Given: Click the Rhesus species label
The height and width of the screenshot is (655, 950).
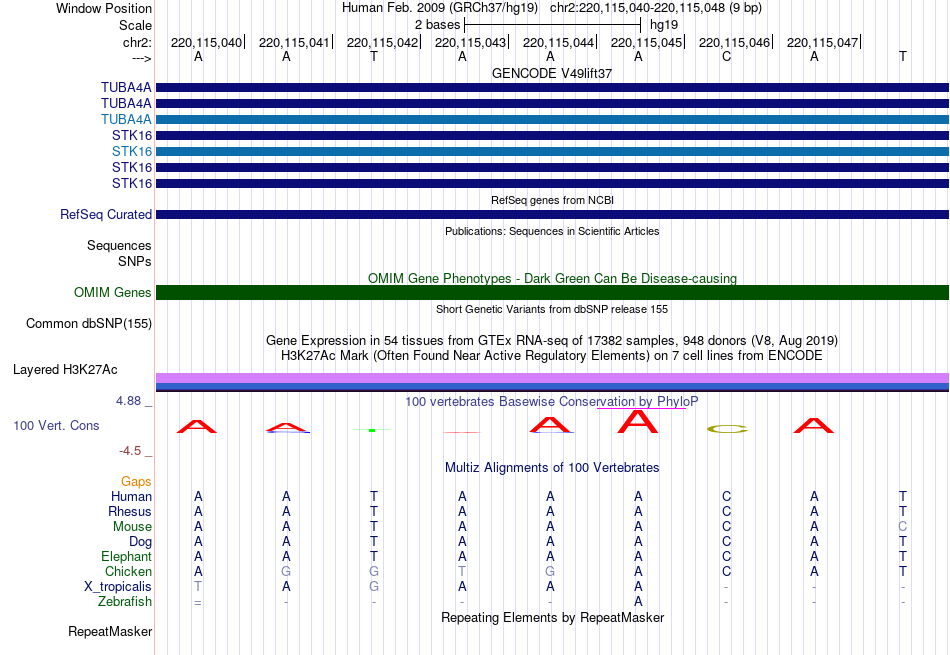Looking at the screenshot, I should tap(130, 512).
